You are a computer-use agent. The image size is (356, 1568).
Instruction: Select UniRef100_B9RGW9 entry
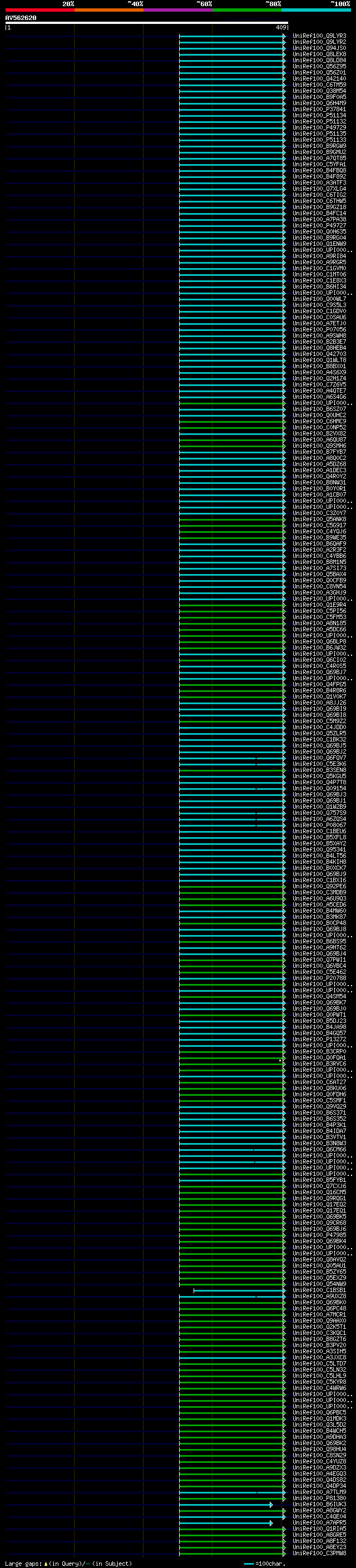[x=319, y=146]
